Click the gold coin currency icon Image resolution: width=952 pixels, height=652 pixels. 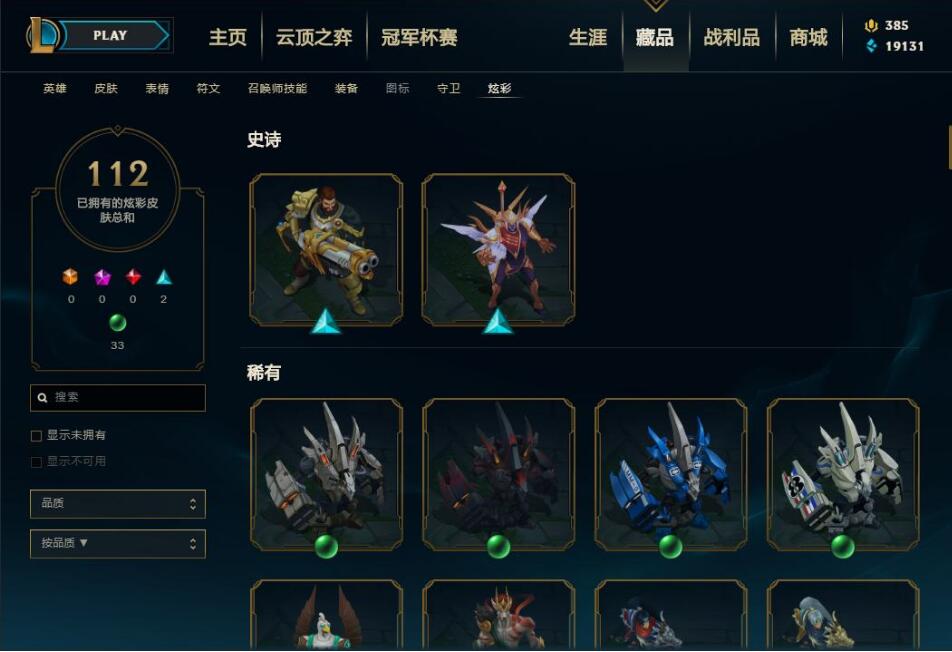[x=871, y=25]
